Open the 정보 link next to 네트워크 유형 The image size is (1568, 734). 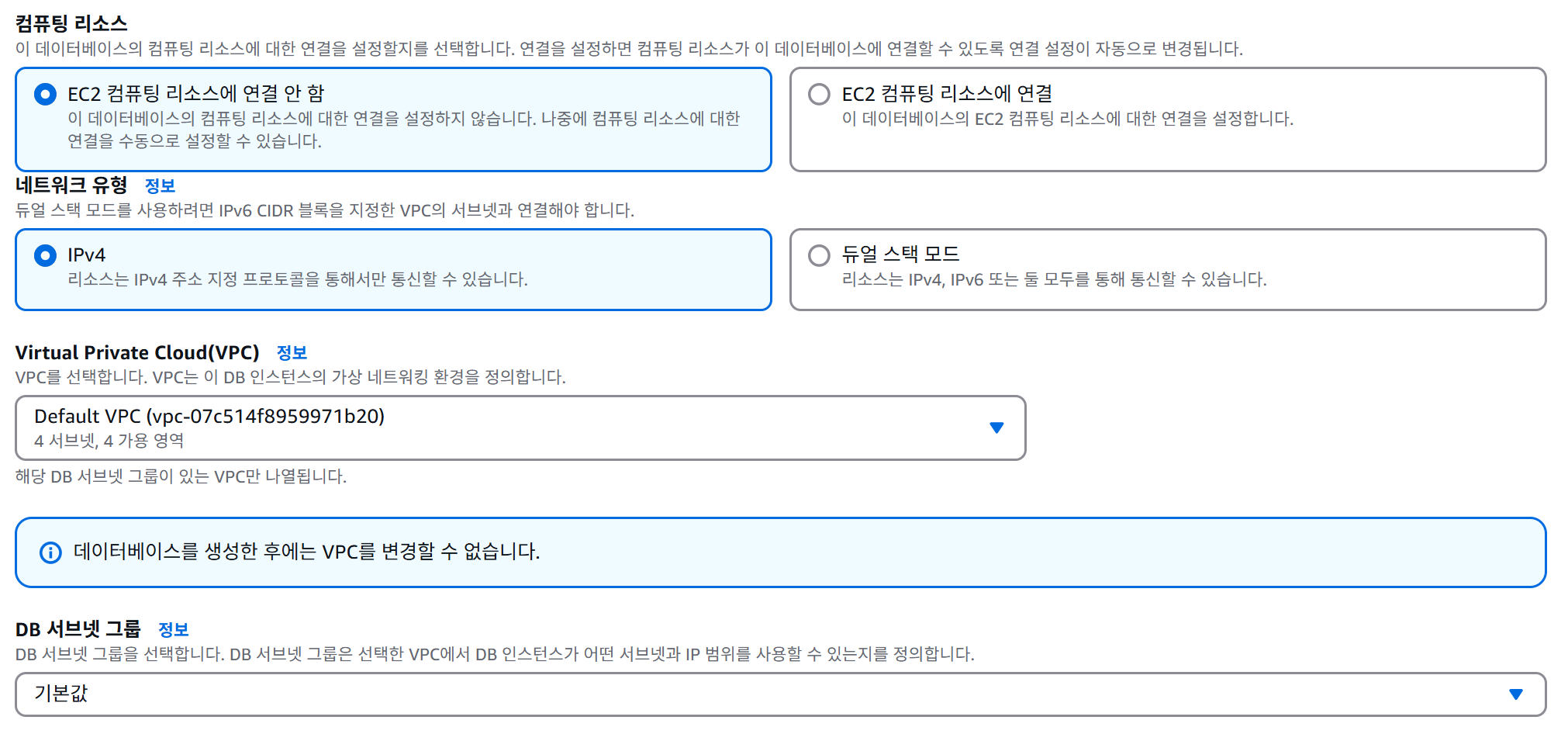(x=160, y=185)
